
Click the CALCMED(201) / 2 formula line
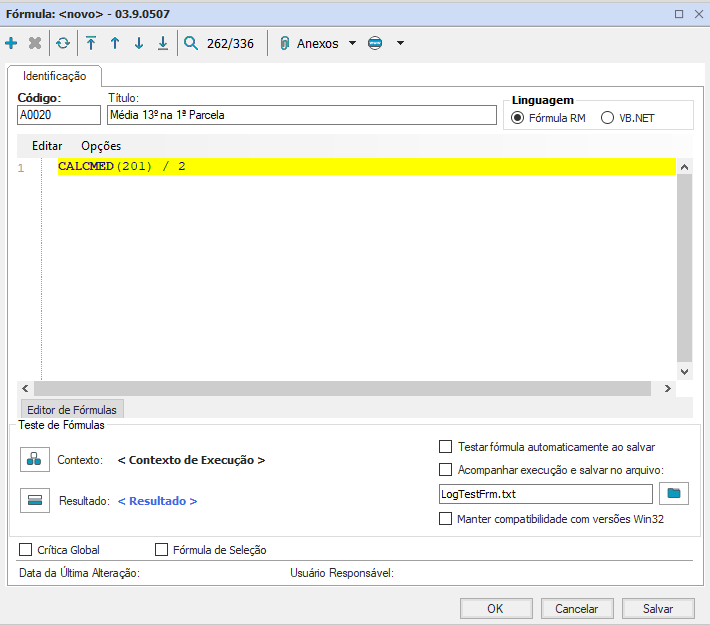[x=366, y=166]
